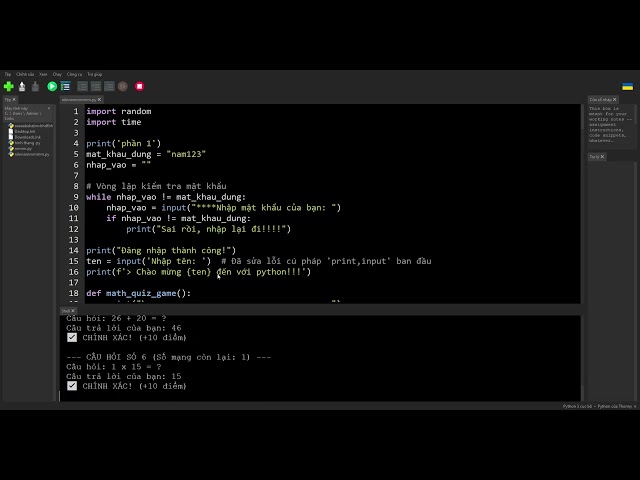Click the first Python file's icon in list
The image size is (640, 480).
11,126
